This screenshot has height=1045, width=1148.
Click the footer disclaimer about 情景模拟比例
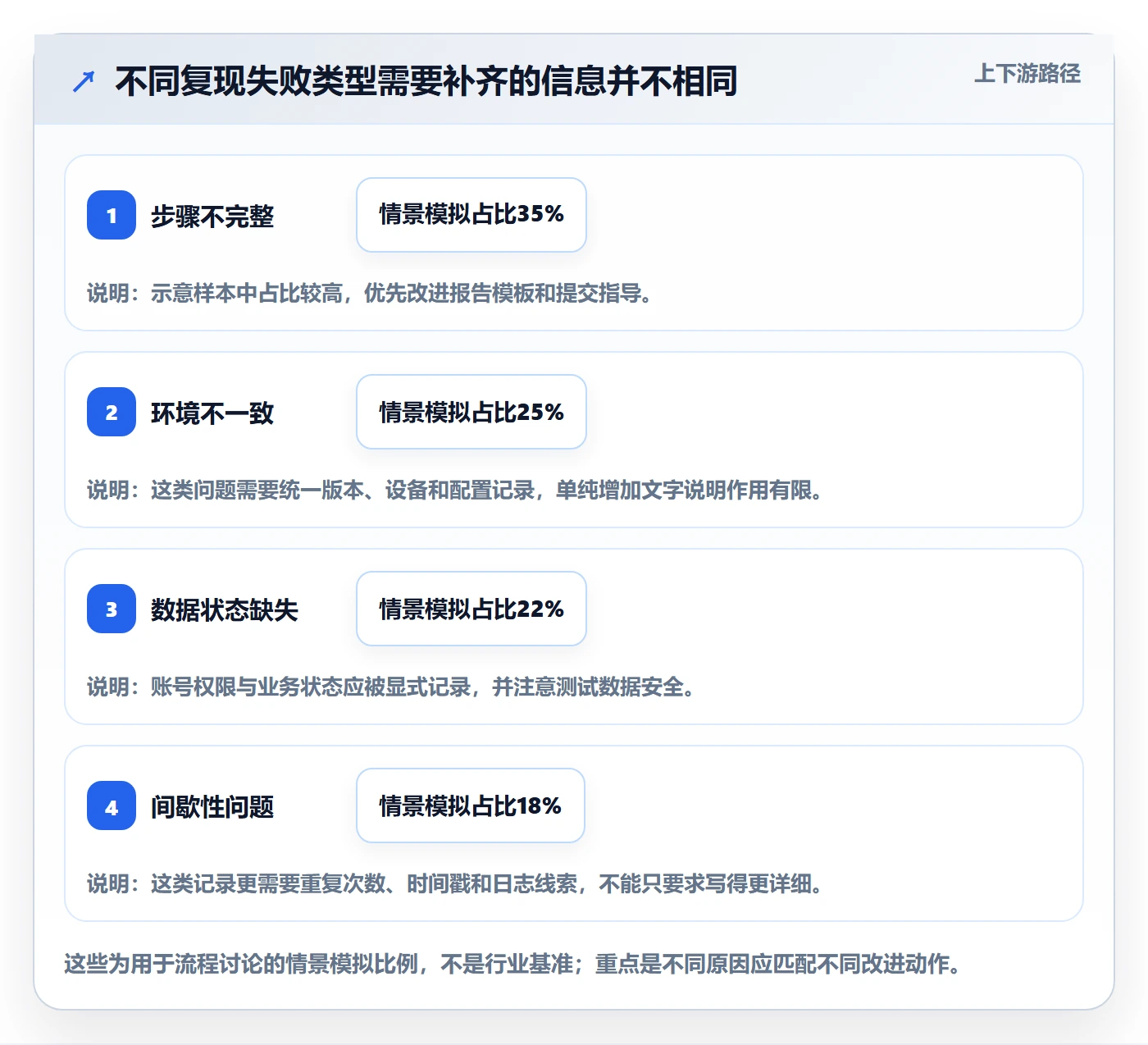512,963
